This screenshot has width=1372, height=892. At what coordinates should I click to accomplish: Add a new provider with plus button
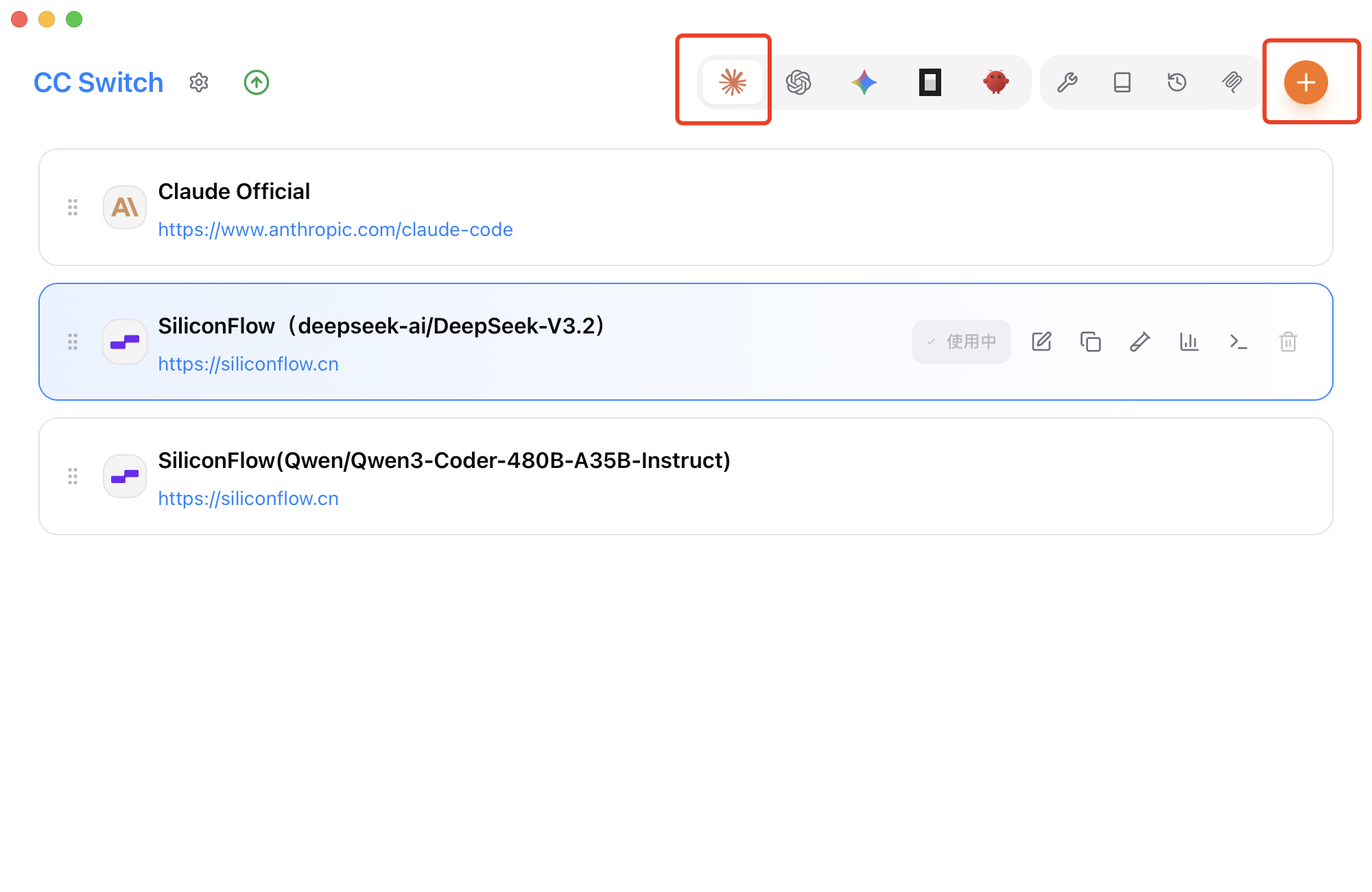(1306, 82)
